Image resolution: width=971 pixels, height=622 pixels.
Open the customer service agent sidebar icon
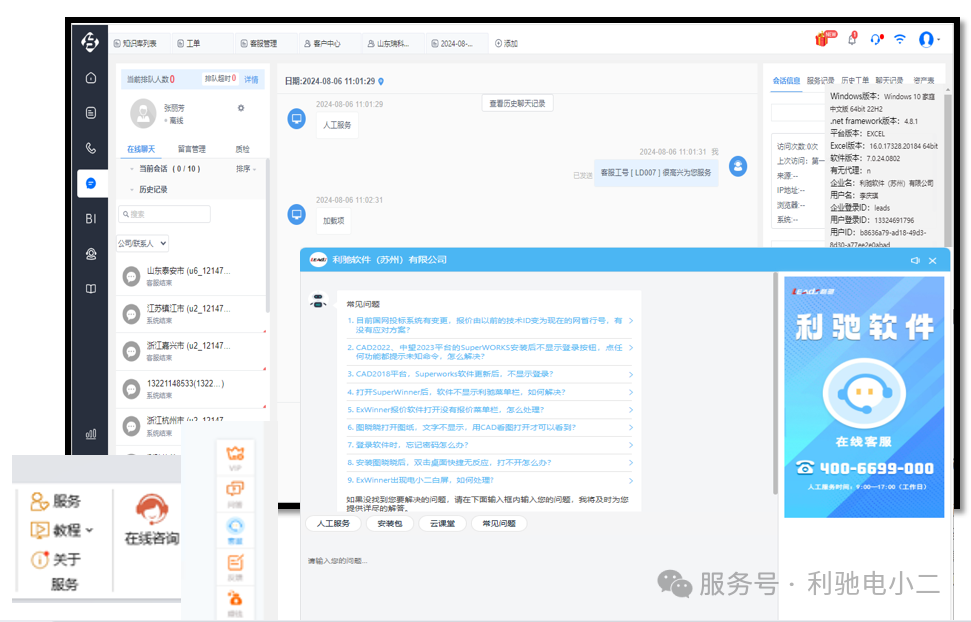point(90,254)
